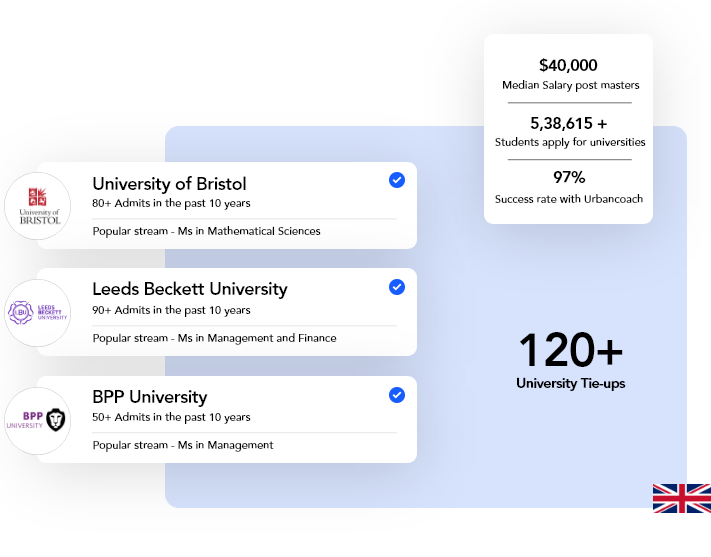Click '50+ Admits in the past 10 years'
The height and width of the screenshot is (557, 711).
(x=171, y=417)
